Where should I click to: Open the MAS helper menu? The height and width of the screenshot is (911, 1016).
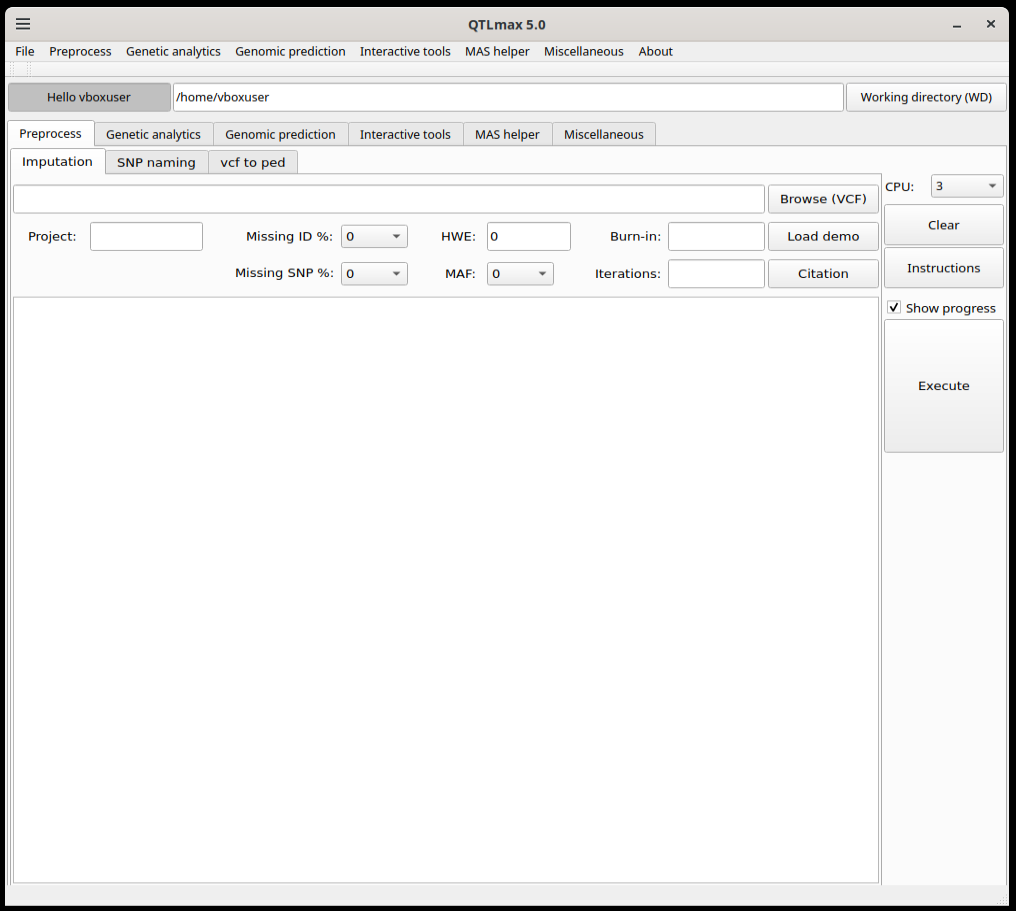(x=497, y=52)
